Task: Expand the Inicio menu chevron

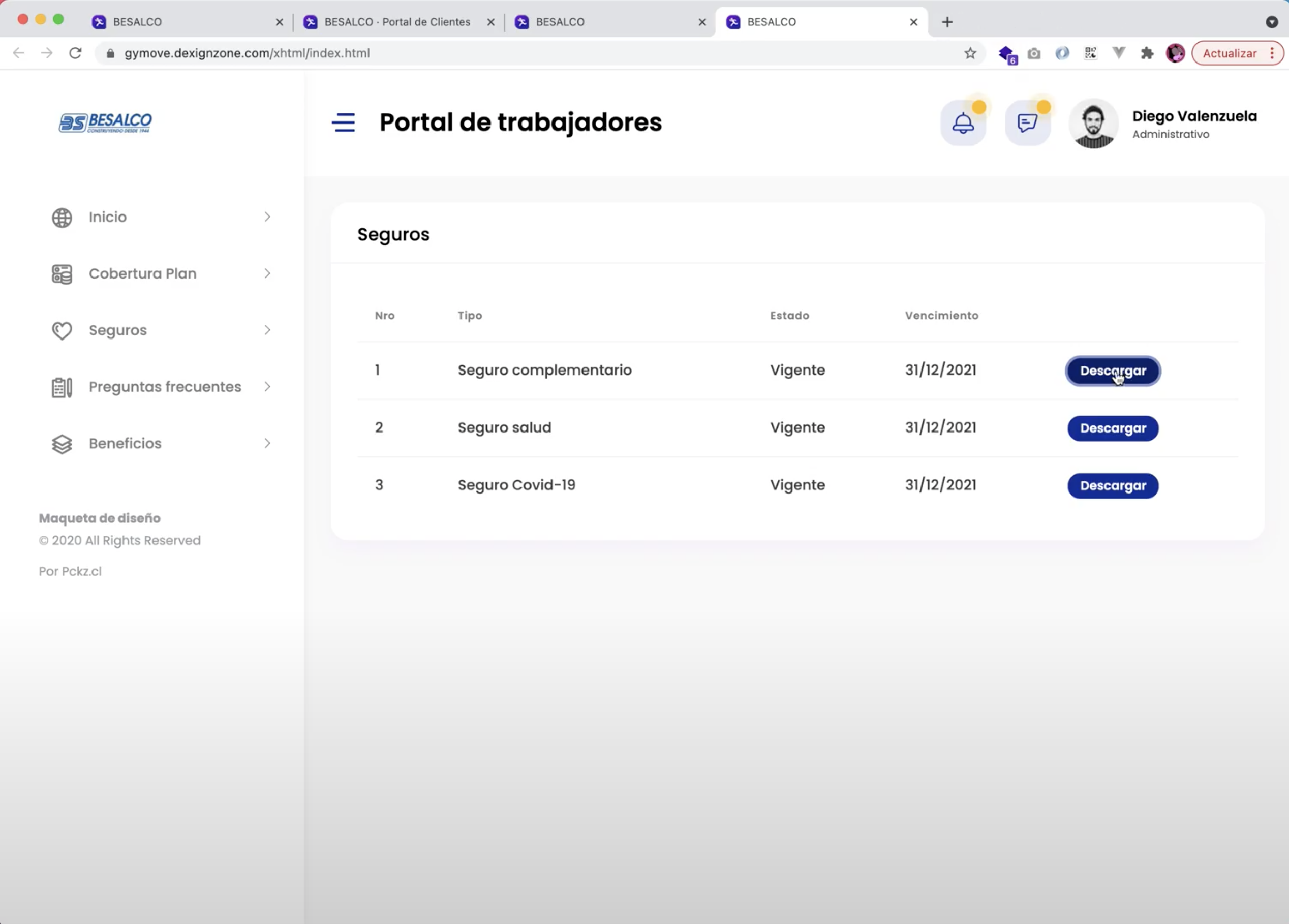Action: click(x=267, y=217)
